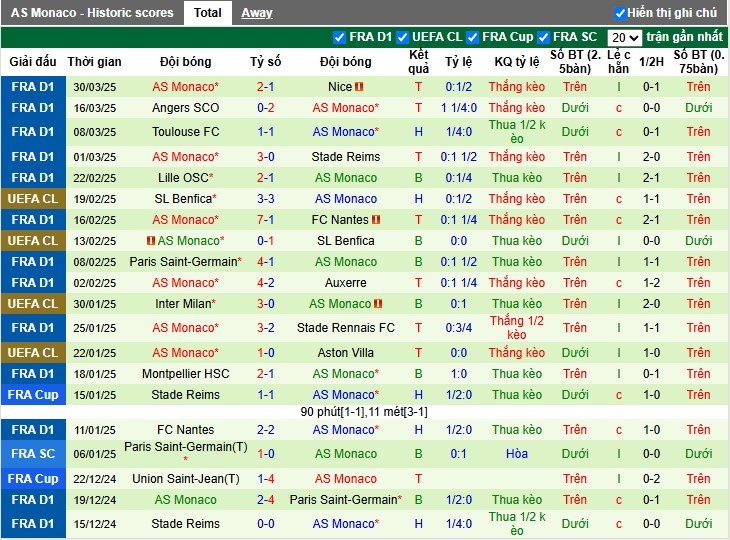The image size is (730, 540).
Task: Open the 2-1 score against Nice
Action: pos(265,87)
